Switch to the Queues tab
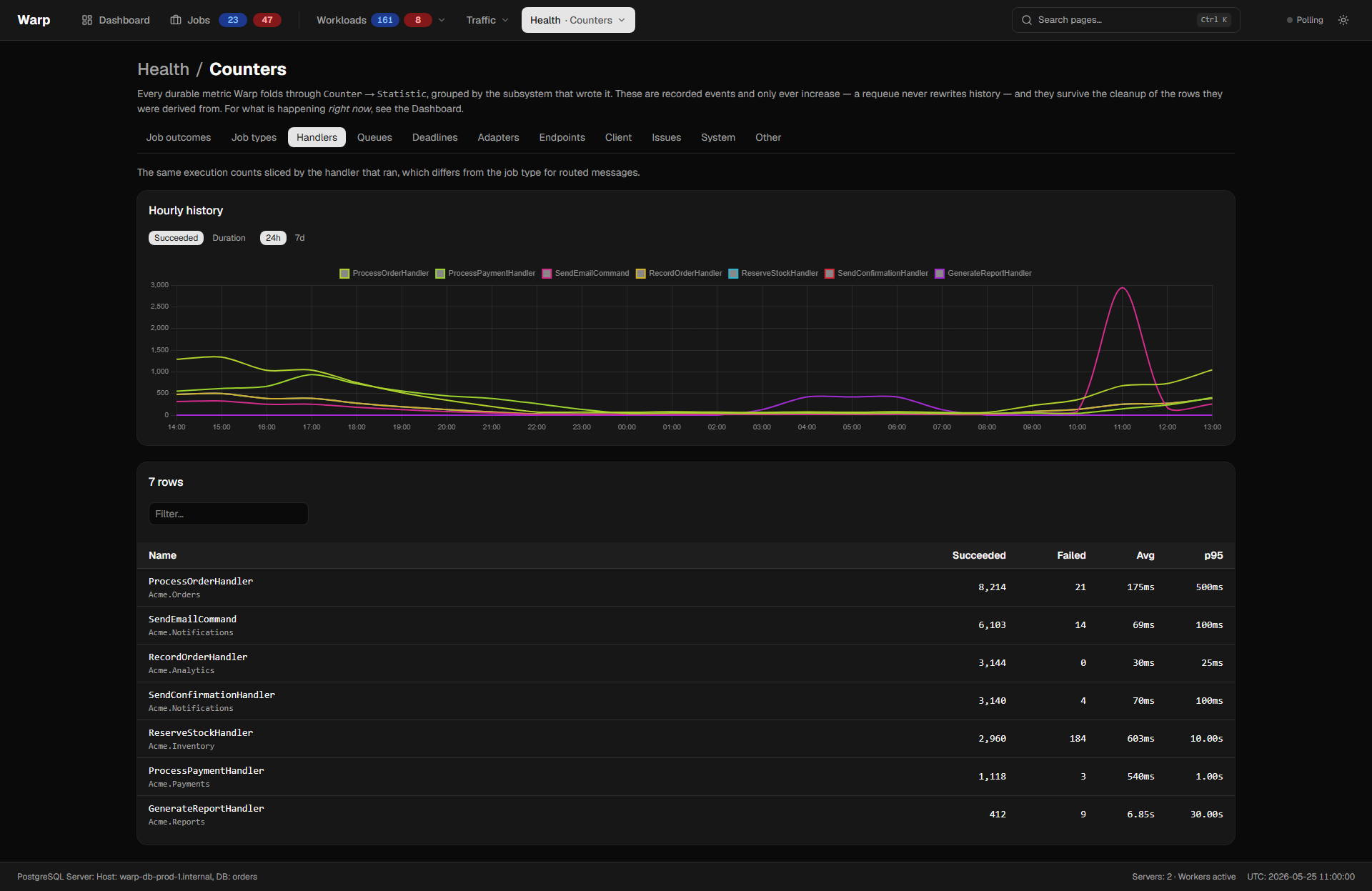1372x891 pixels. (374, 137)
